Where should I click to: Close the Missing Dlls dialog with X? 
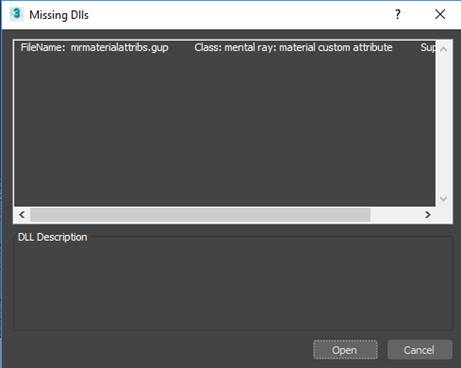point(440,14)
